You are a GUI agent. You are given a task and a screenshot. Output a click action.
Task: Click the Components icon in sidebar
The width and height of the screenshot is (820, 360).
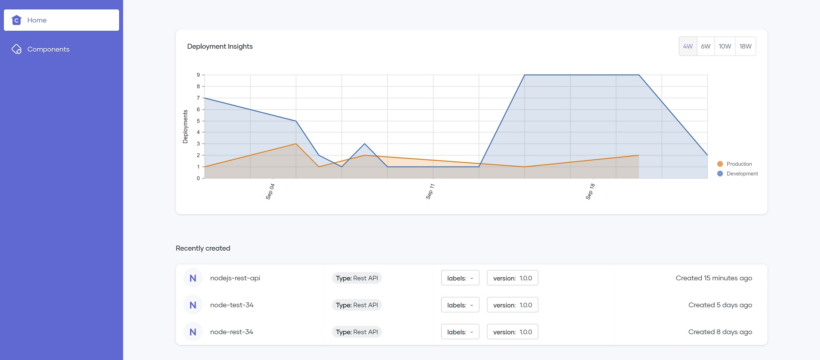tap(16, 49)
